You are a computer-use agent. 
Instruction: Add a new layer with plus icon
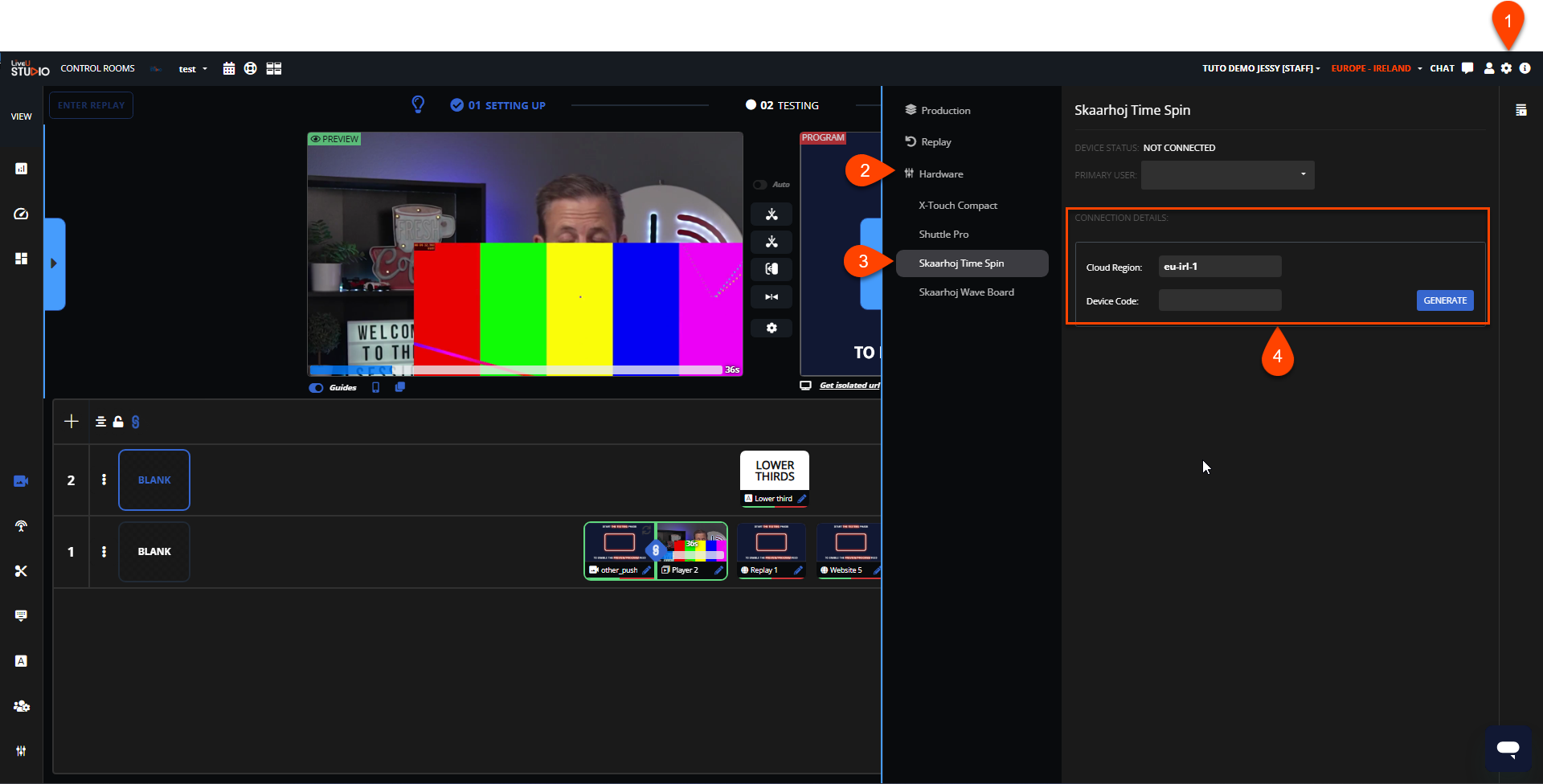[72, 422]
